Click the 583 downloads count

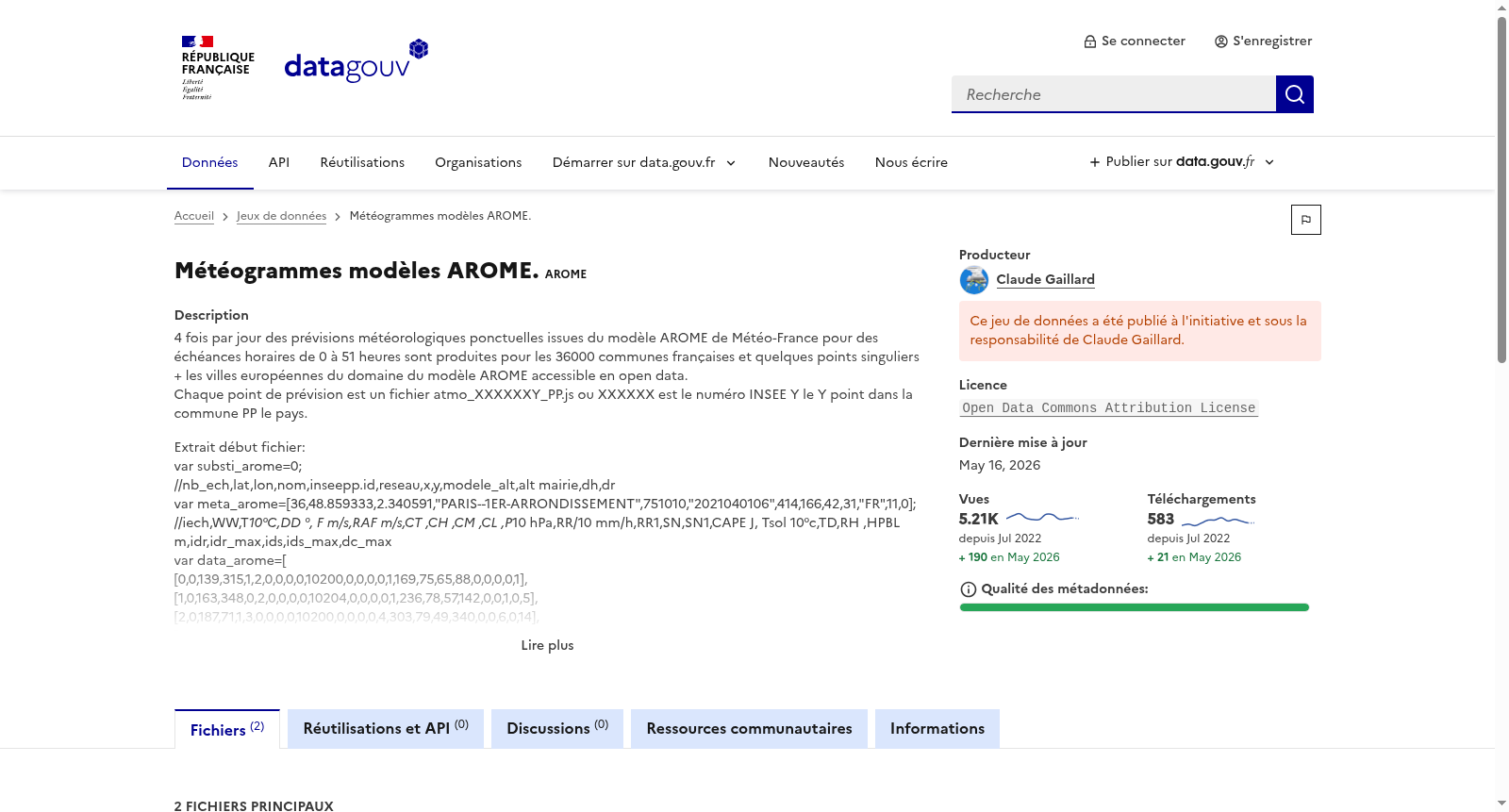tap(1160, 520)
